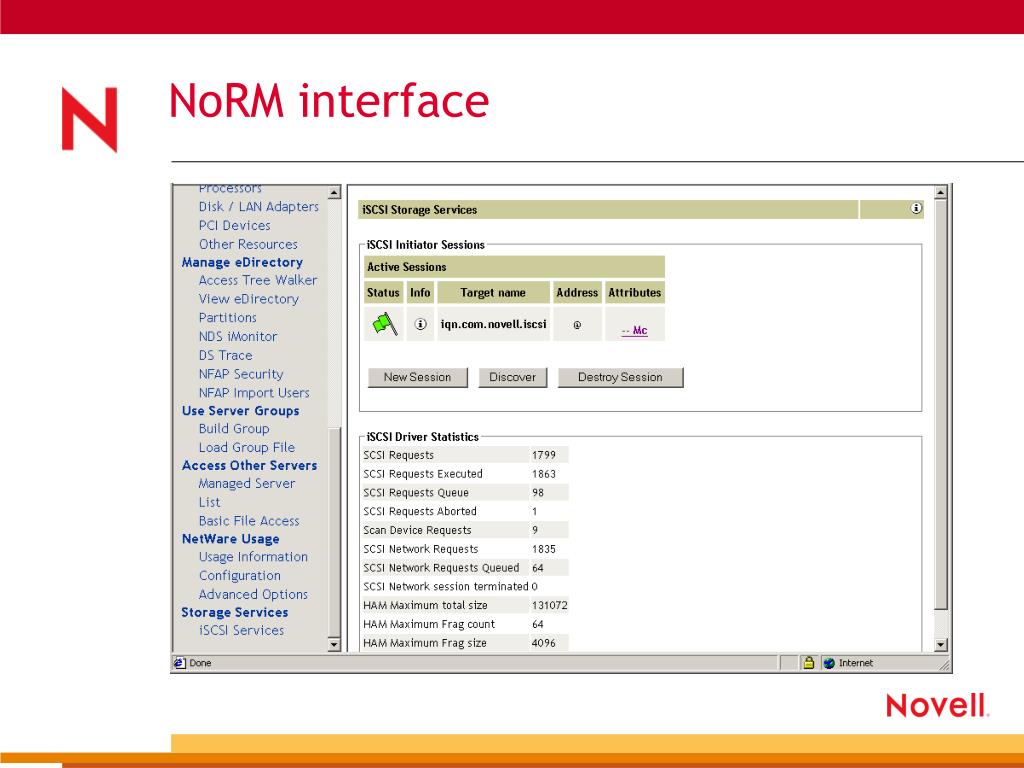Open Other Resources link

click(248, 244)
